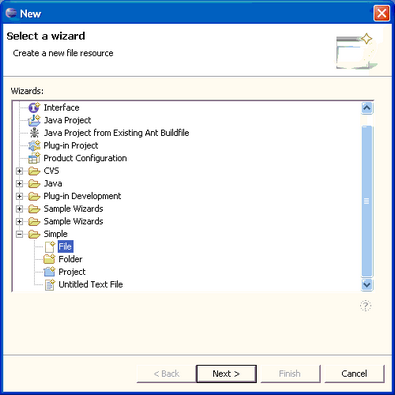Click the Product Configuration icon
395x395 pixels.
click(x=34, y=158)
